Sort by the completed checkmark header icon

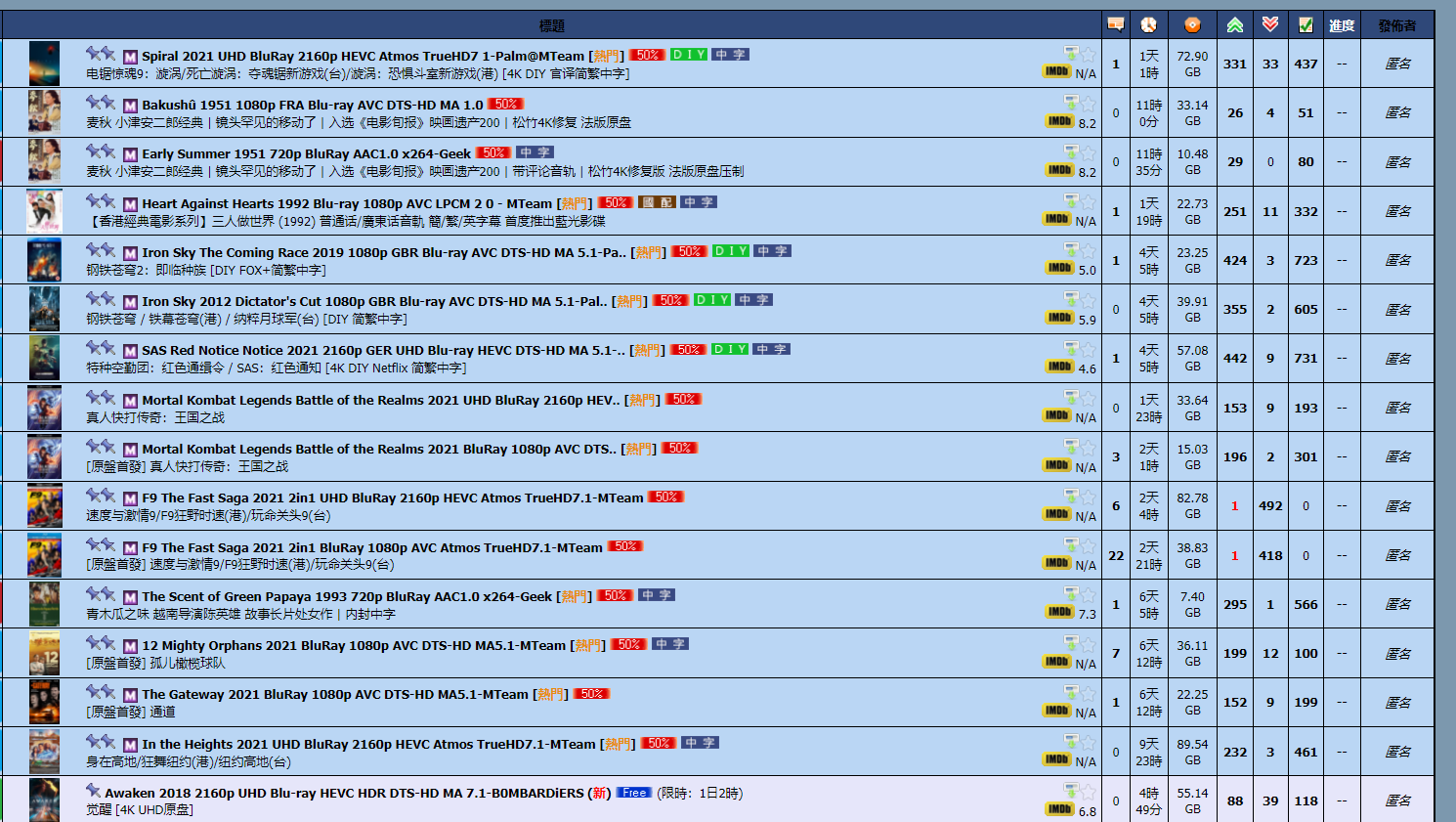tap(1306, 24)
